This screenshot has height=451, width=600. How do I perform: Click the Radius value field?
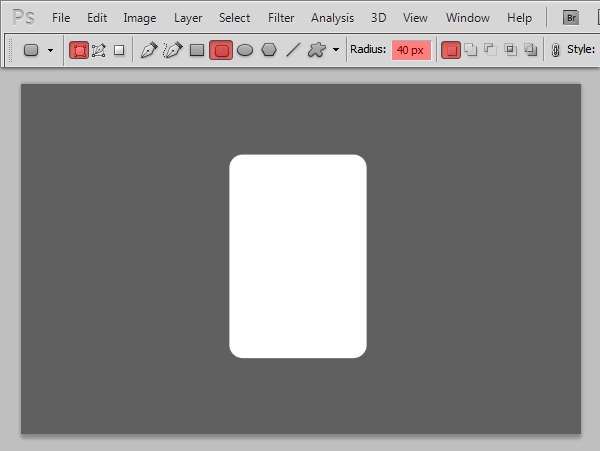point(411,50)
